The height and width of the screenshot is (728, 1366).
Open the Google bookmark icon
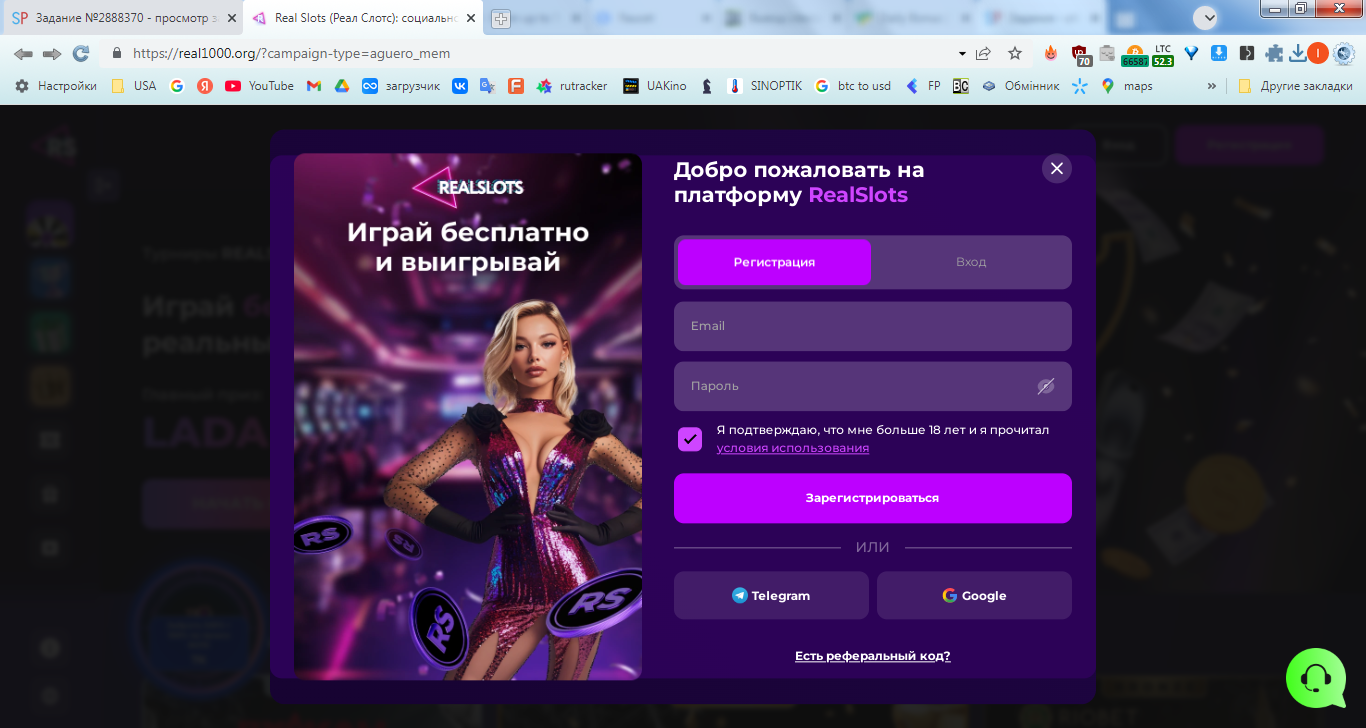pos(177,86)
